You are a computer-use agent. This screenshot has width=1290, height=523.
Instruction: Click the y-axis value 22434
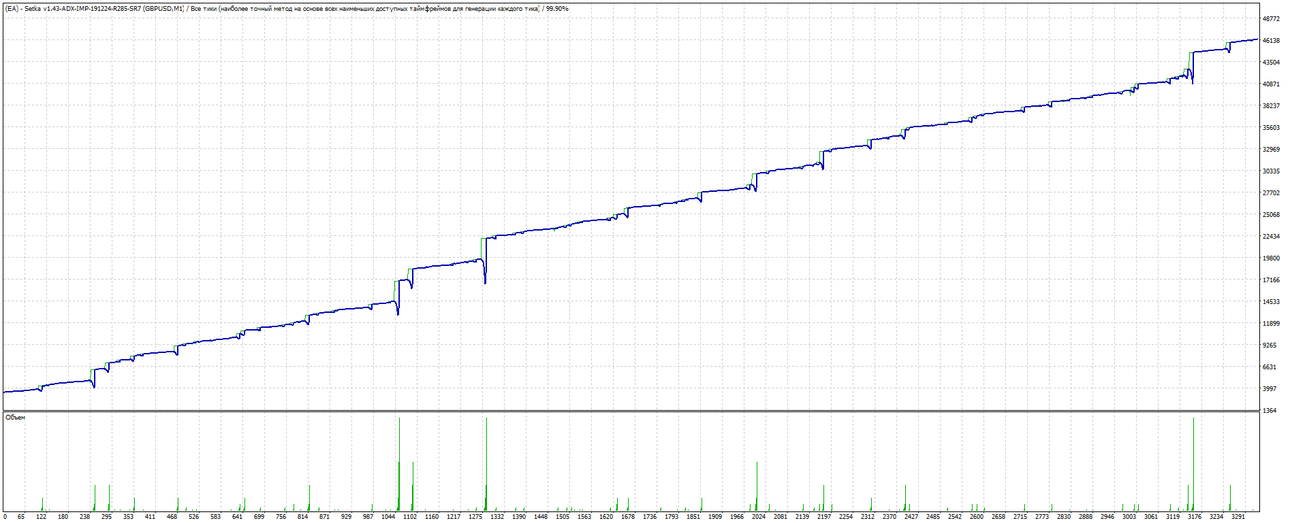coord(1272,236)
